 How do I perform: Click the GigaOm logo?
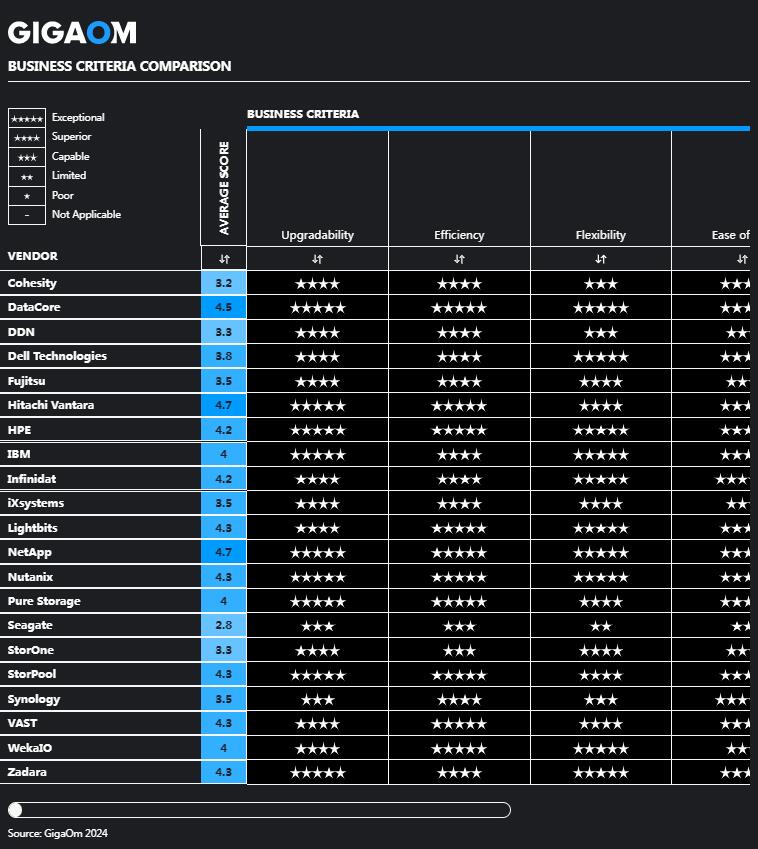coord(72,33)
